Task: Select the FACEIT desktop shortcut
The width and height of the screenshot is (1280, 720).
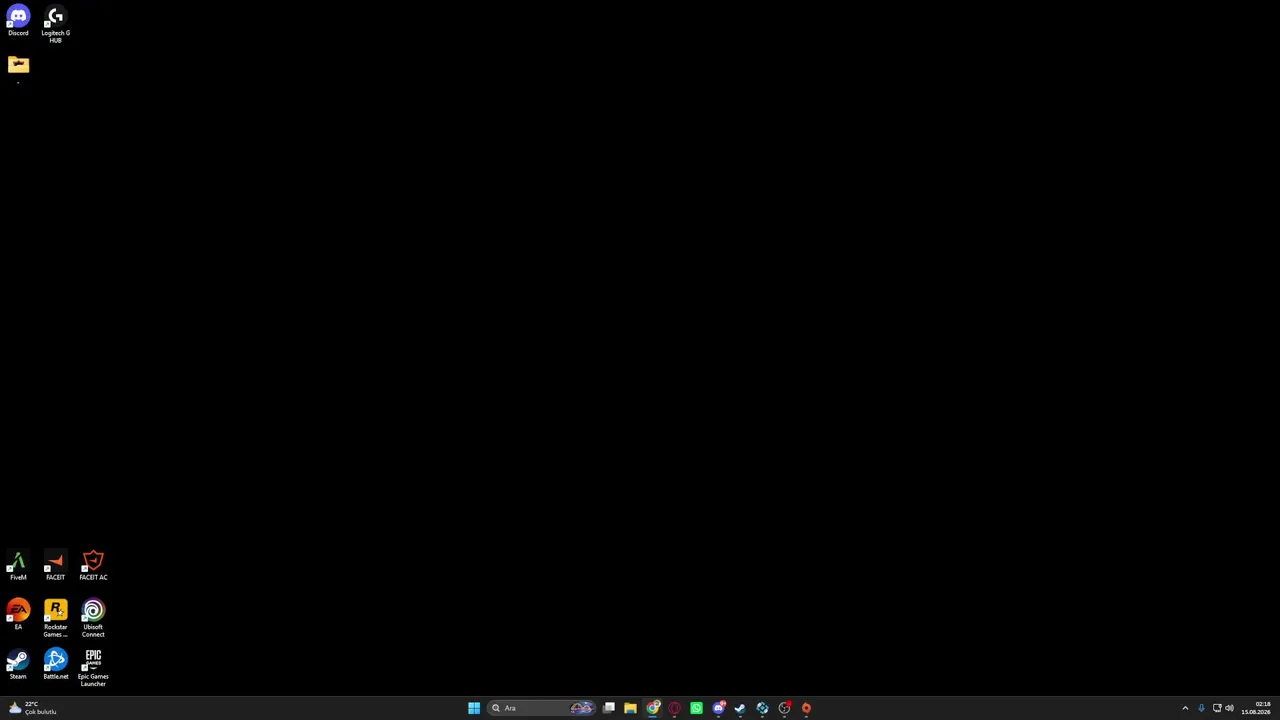Action: click(55, 566)
